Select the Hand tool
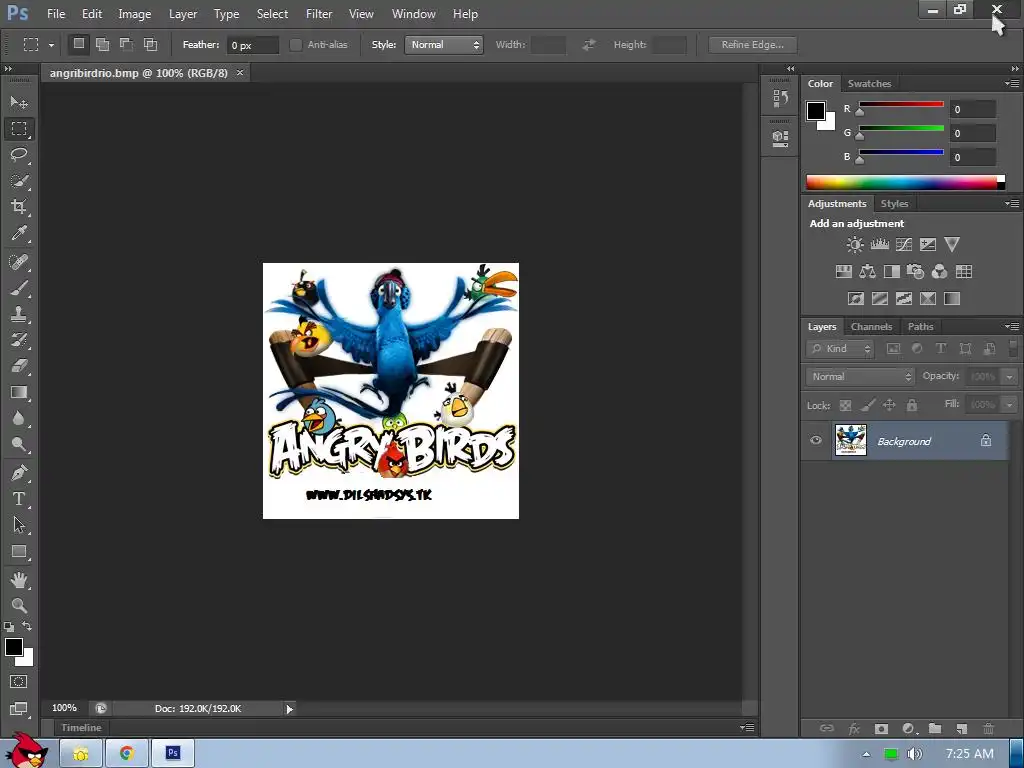This screenshot has width=1024, height=768. click(x=19, y=580)
